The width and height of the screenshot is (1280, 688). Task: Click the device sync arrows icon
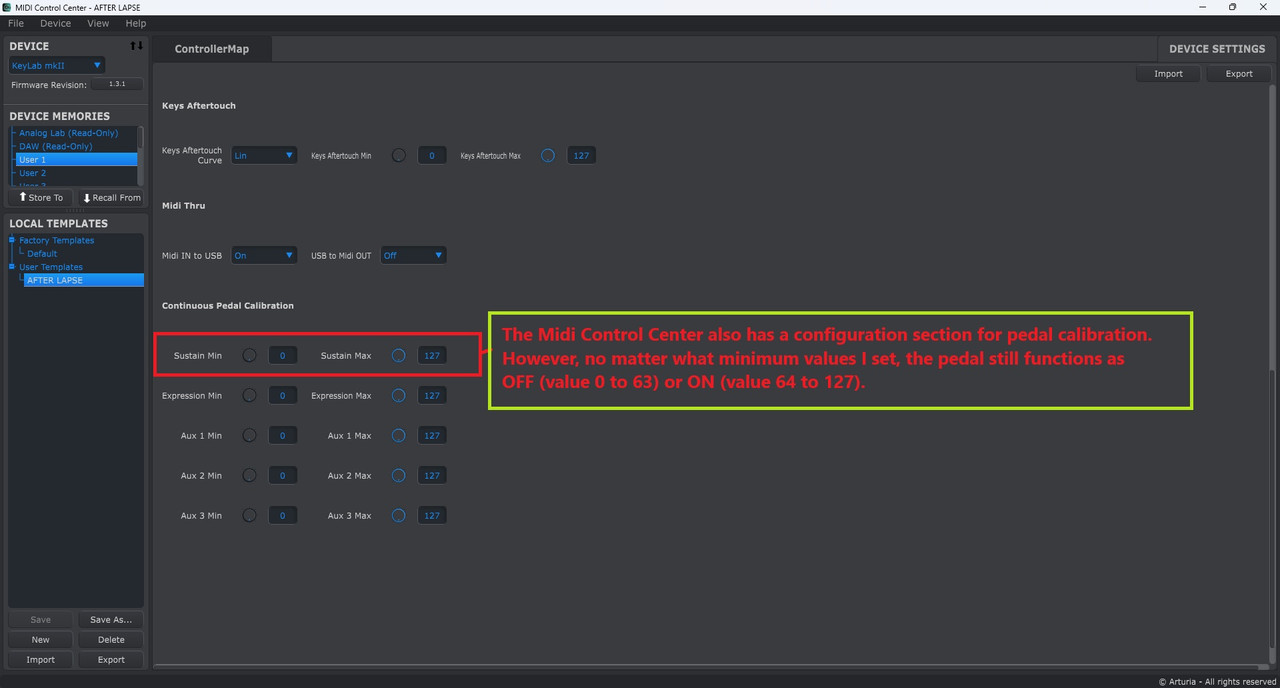tap(136, 46)
